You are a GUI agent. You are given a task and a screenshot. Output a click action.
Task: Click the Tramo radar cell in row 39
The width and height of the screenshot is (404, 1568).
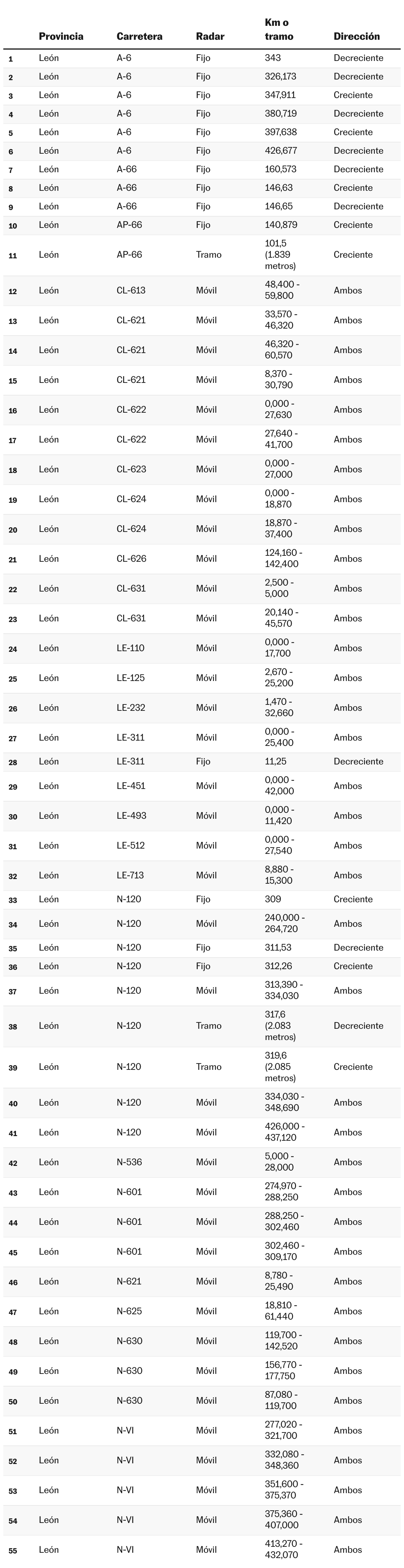pos(209,1067)
